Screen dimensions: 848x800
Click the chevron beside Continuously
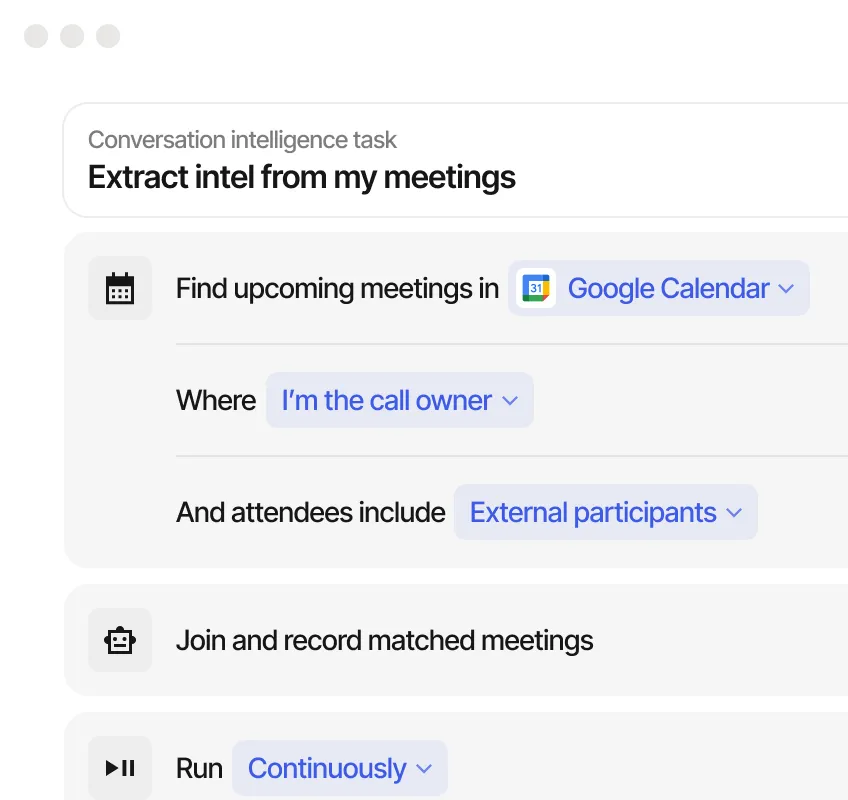click(424, 769)
